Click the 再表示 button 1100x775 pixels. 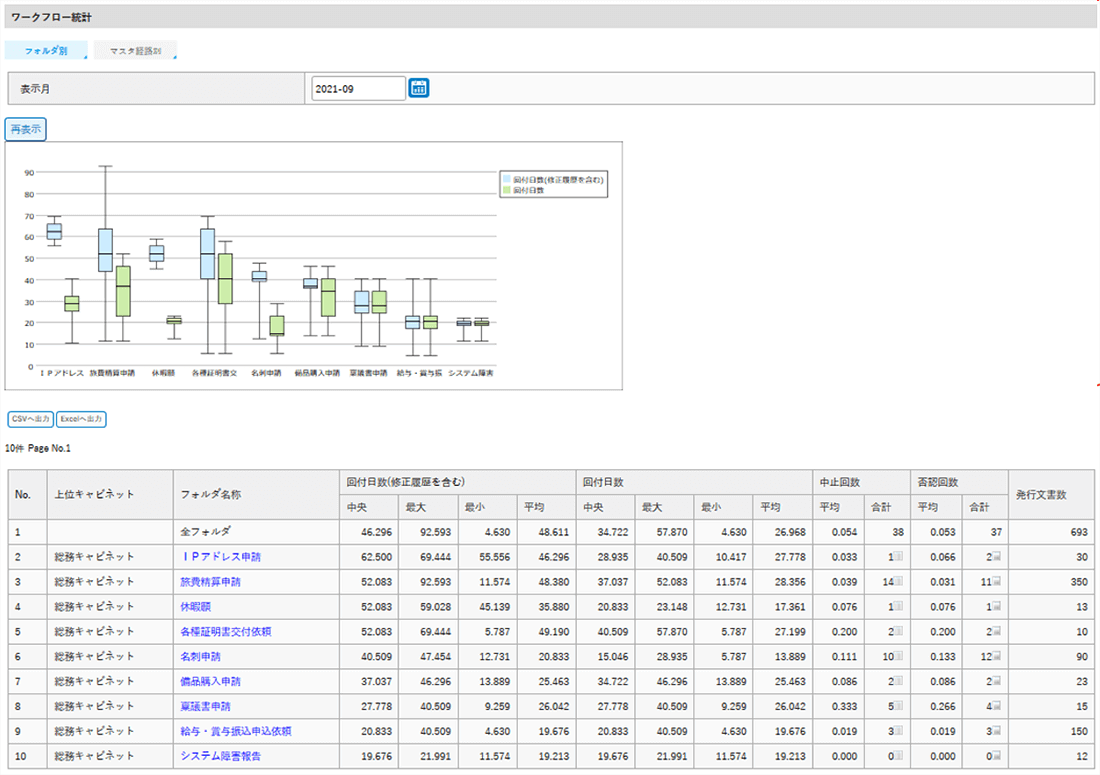point(26,129)
